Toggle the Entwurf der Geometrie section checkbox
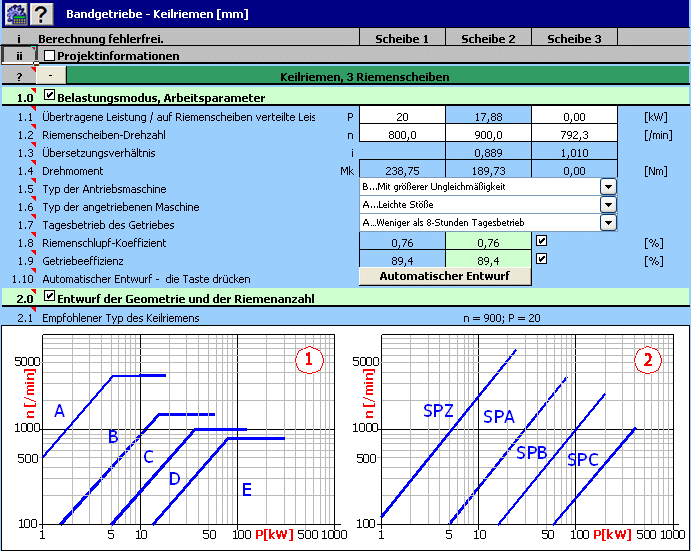This screenshot has width=691, height=551. 49,296
